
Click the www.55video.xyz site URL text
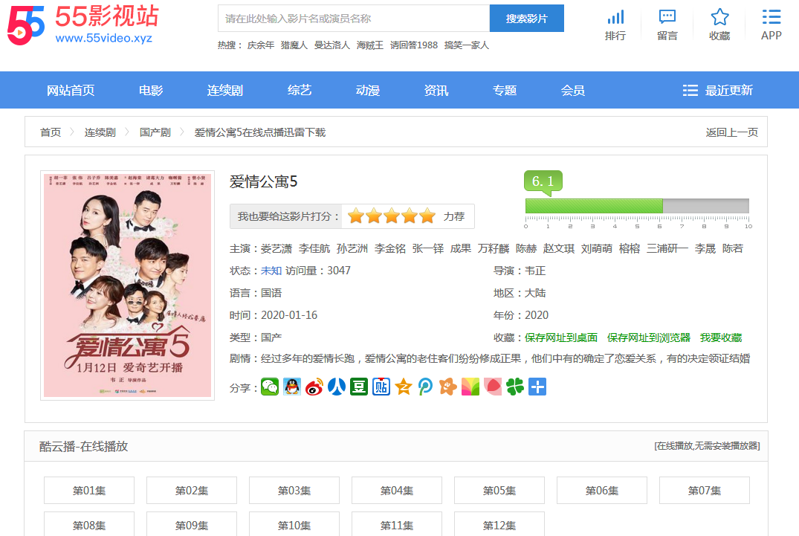(x=103, y=38)
